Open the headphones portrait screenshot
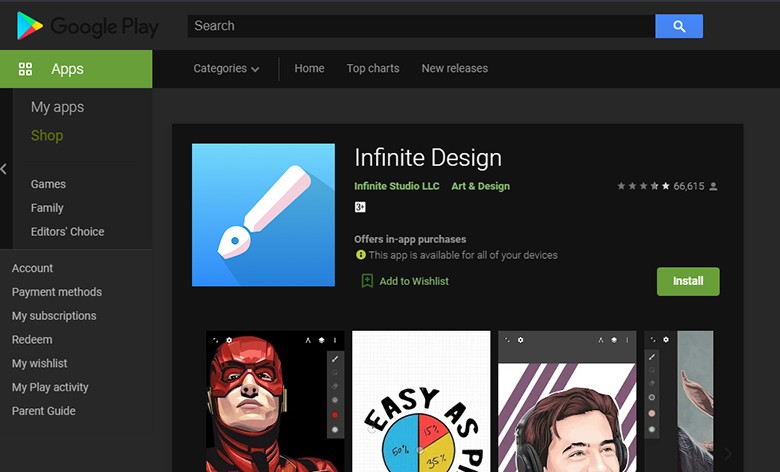Image resolution: width=780 pixels, height=472 pixels. point(567,401)
